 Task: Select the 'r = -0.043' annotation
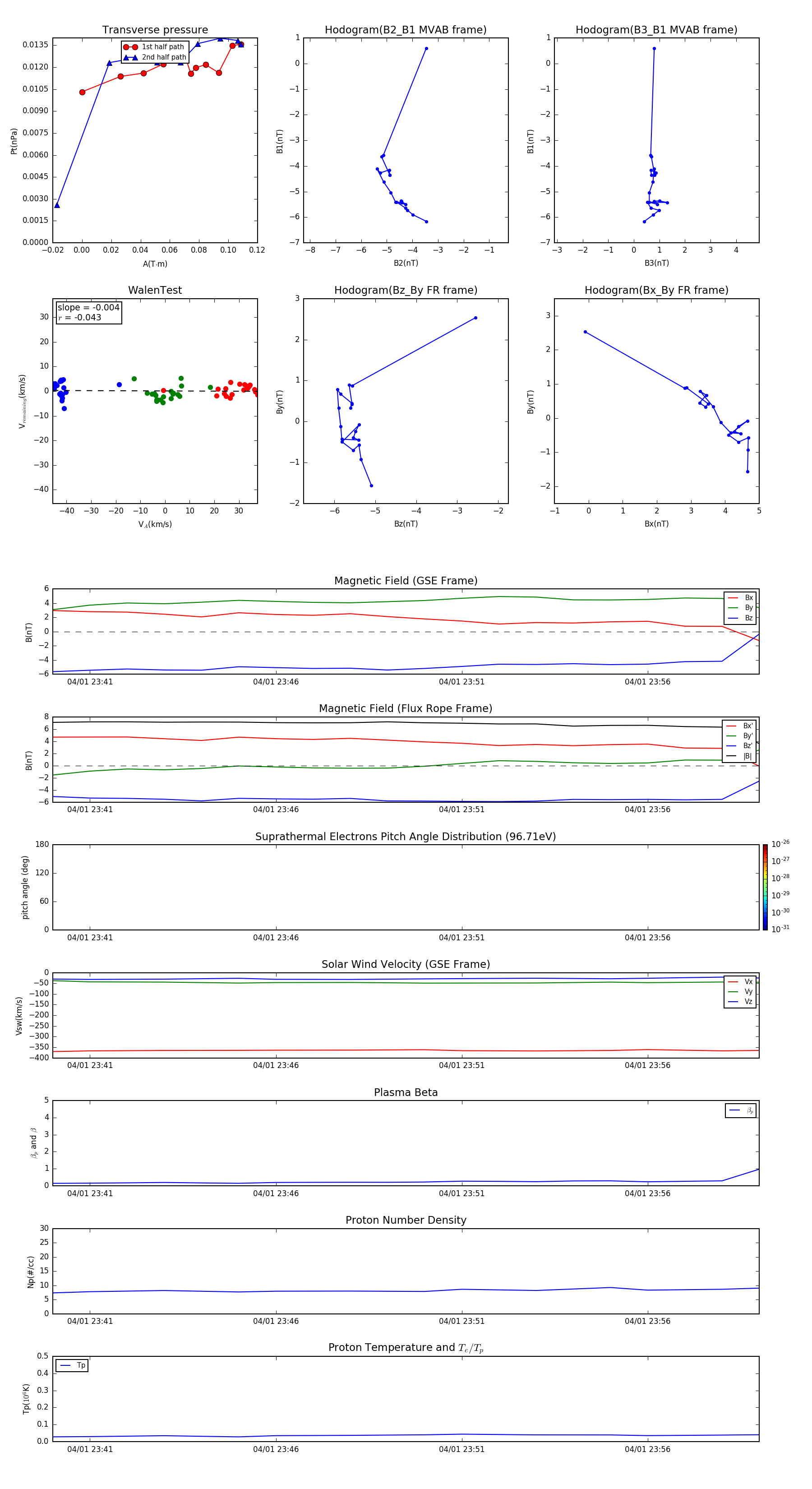coord(80,317)
